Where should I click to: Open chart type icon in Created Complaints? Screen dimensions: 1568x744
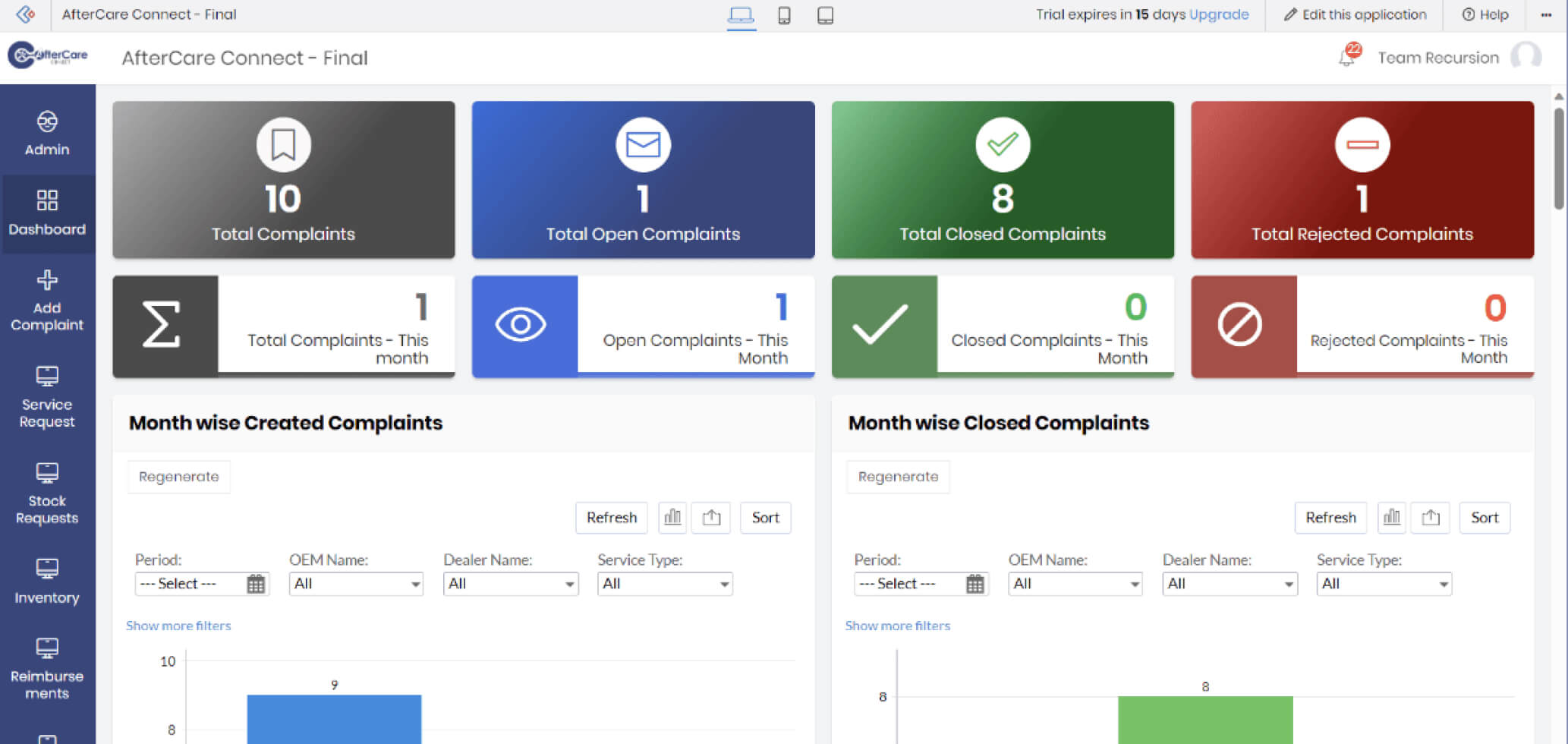tap(672, 518)
